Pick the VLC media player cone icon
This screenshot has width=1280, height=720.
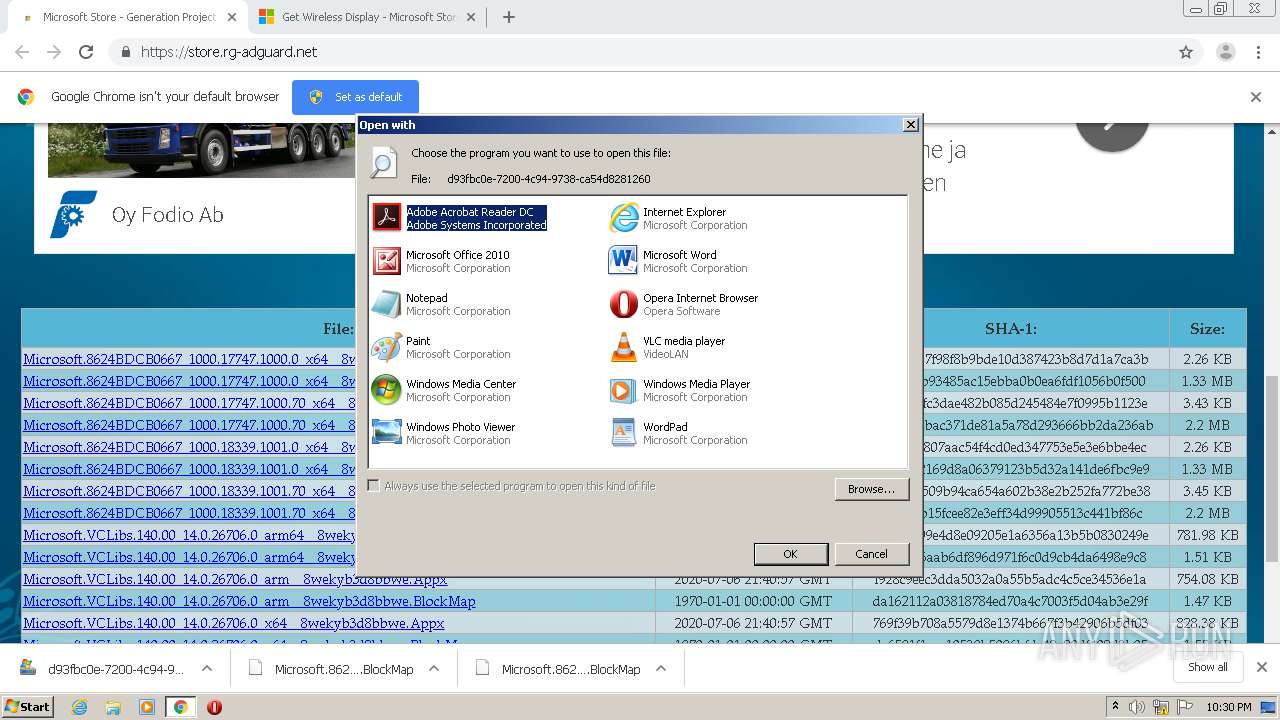click(x=624, y=347)
